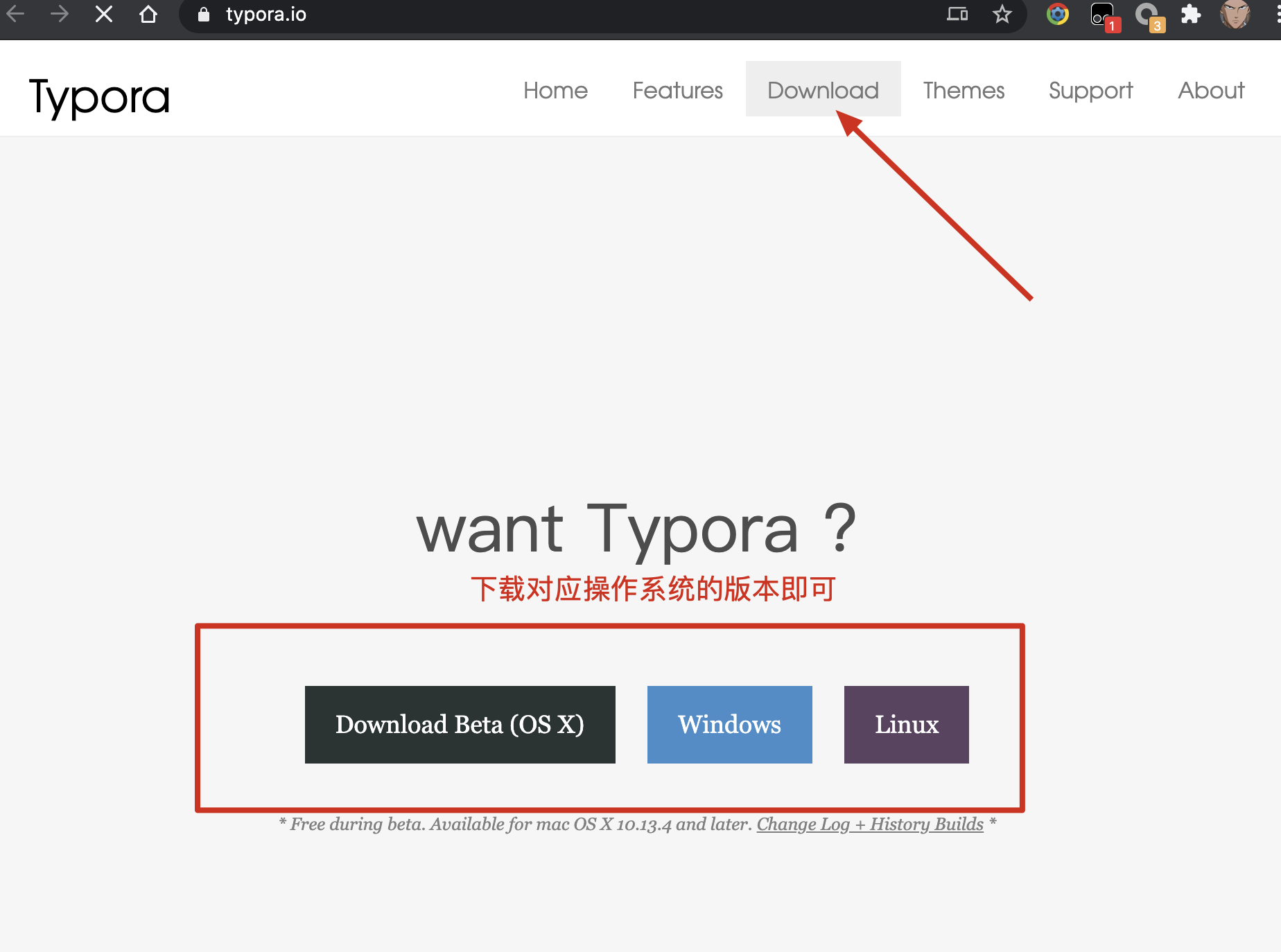This screenshot has width=1281, height=952.
Task: Bookmark this page with the star icon
Action: click(x=1002, y=14)
